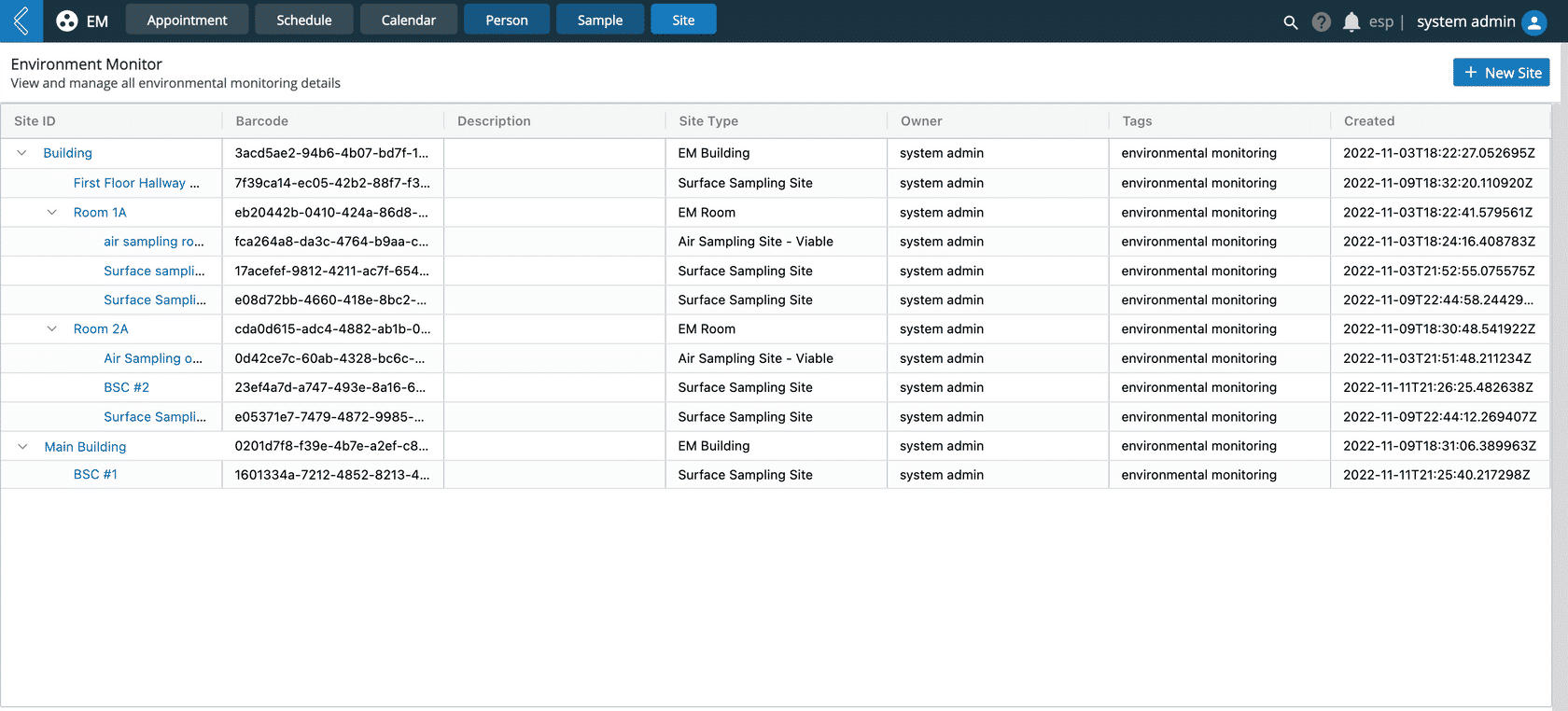
Task: Collapse the Main Building tree node
Action: coord(22,447)
